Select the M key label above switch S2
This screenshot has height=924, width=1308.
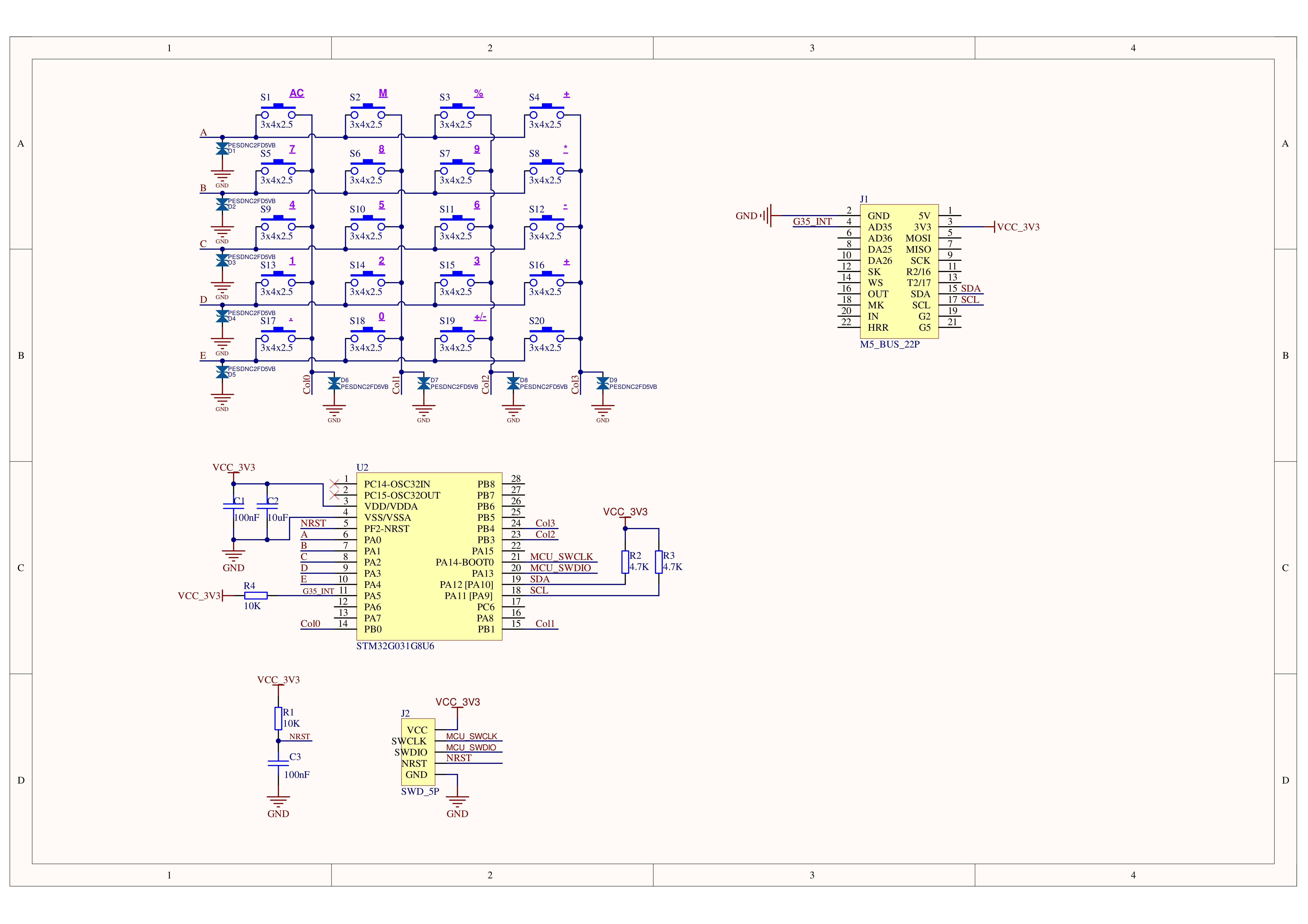[x=383, y=93]
